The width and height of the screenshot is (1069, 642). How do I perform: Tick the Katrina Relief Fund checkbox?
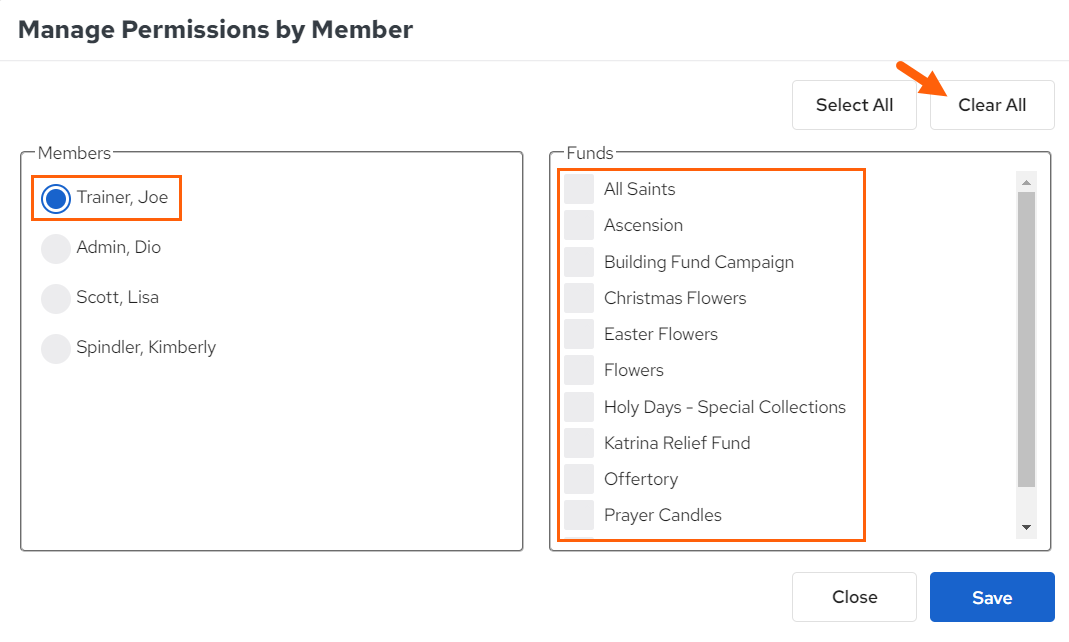click(x=579, y=443)
